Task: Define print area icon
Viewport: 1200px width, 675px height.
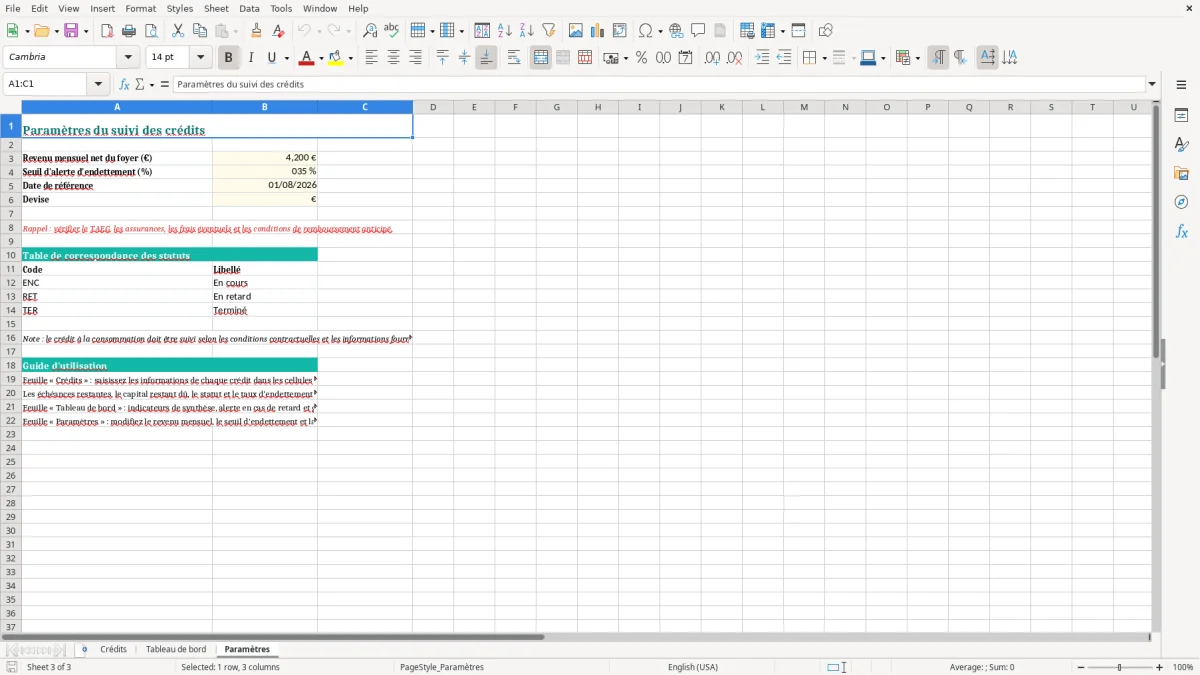Action: point(747,31)
